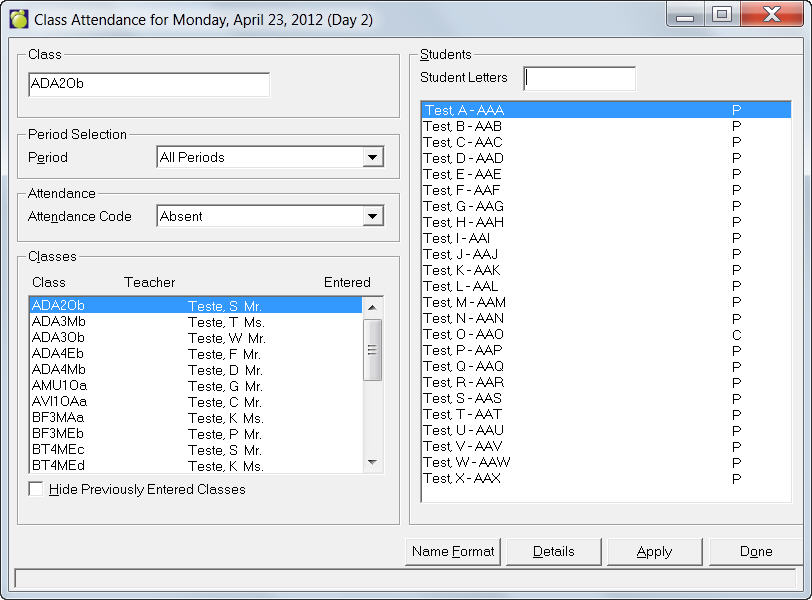Select class ADA3Mb in the Classes list
This screenshot has height=600, width=812.
coord(59,322)
